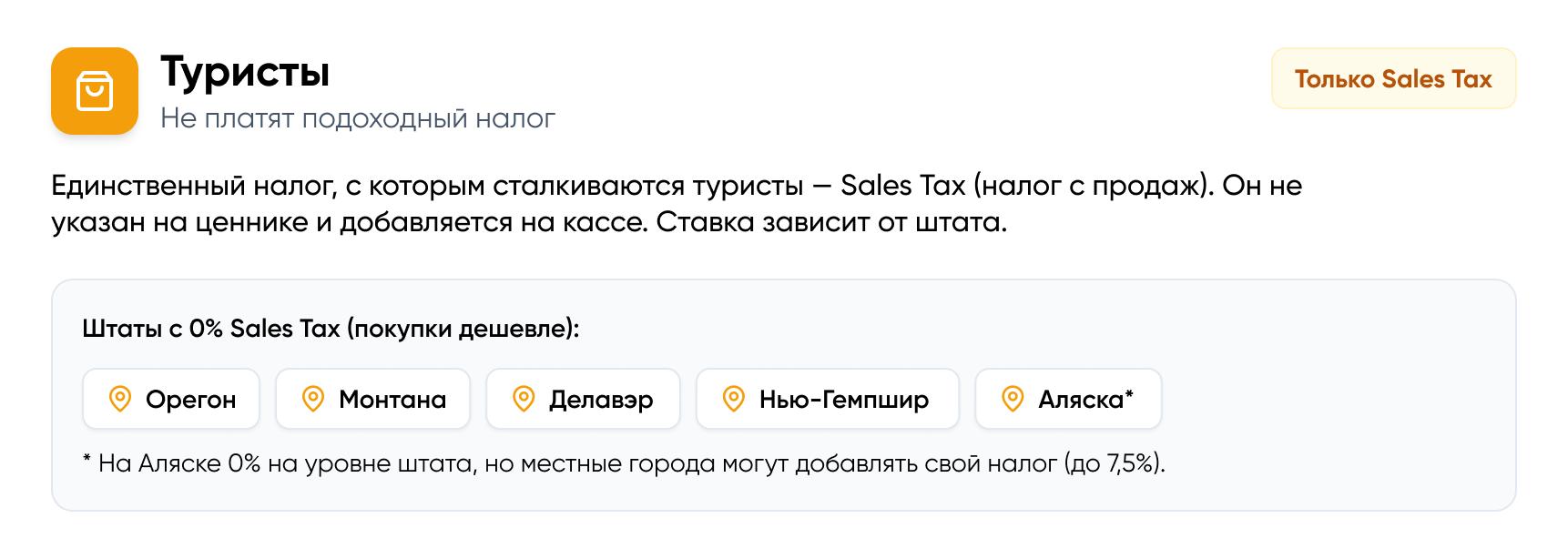1568x559 pixels.
Task: Click the "Не платят подоходный налог" subtitle
Action: [x=358, y=118]
